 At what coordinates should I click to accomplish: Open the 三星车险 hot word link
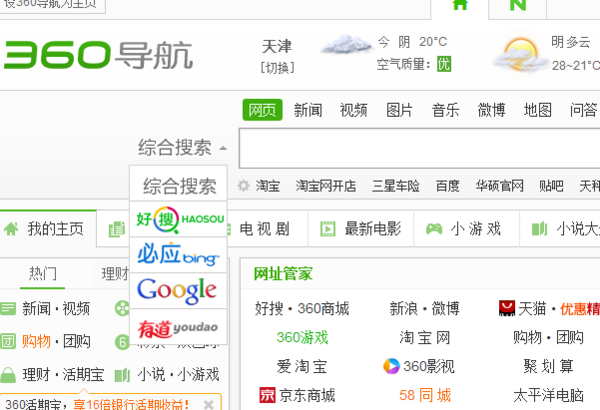pos(396,186)
